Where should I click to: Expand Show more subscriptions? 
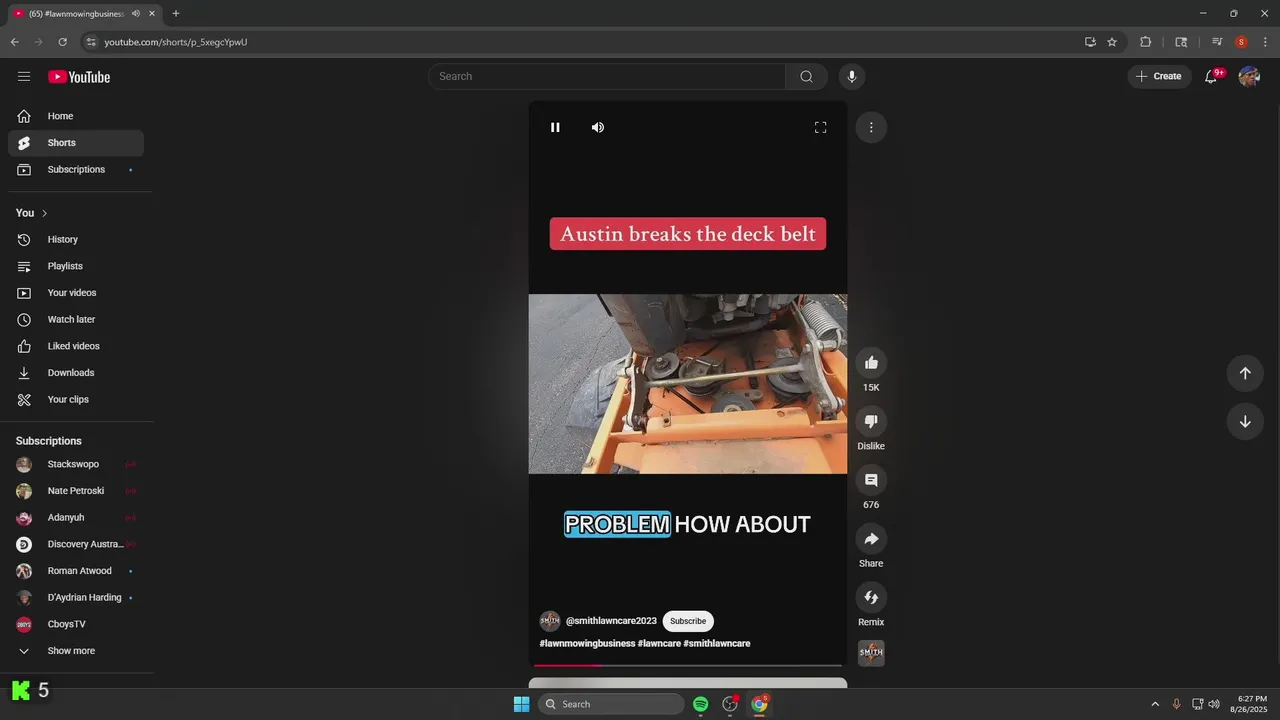76,651
